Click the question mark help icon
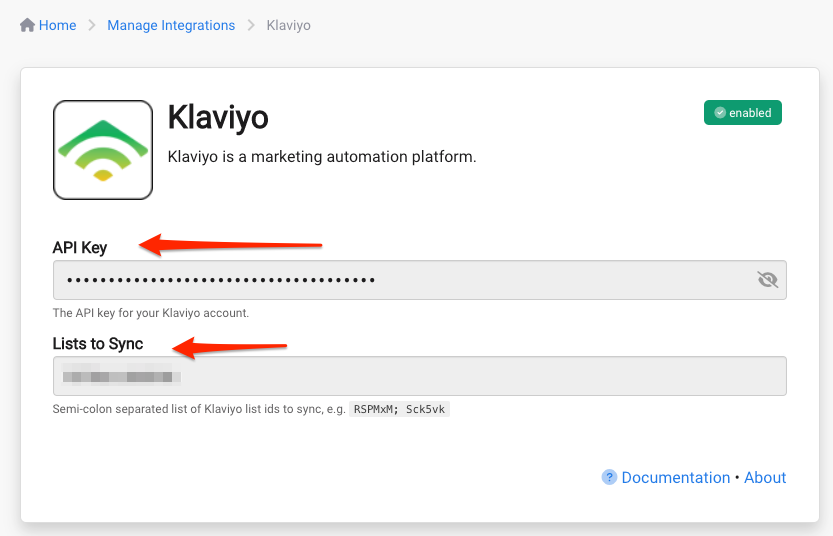Image resolution: width=833 pixels, height=536 pixels. (x=609, y=477)
